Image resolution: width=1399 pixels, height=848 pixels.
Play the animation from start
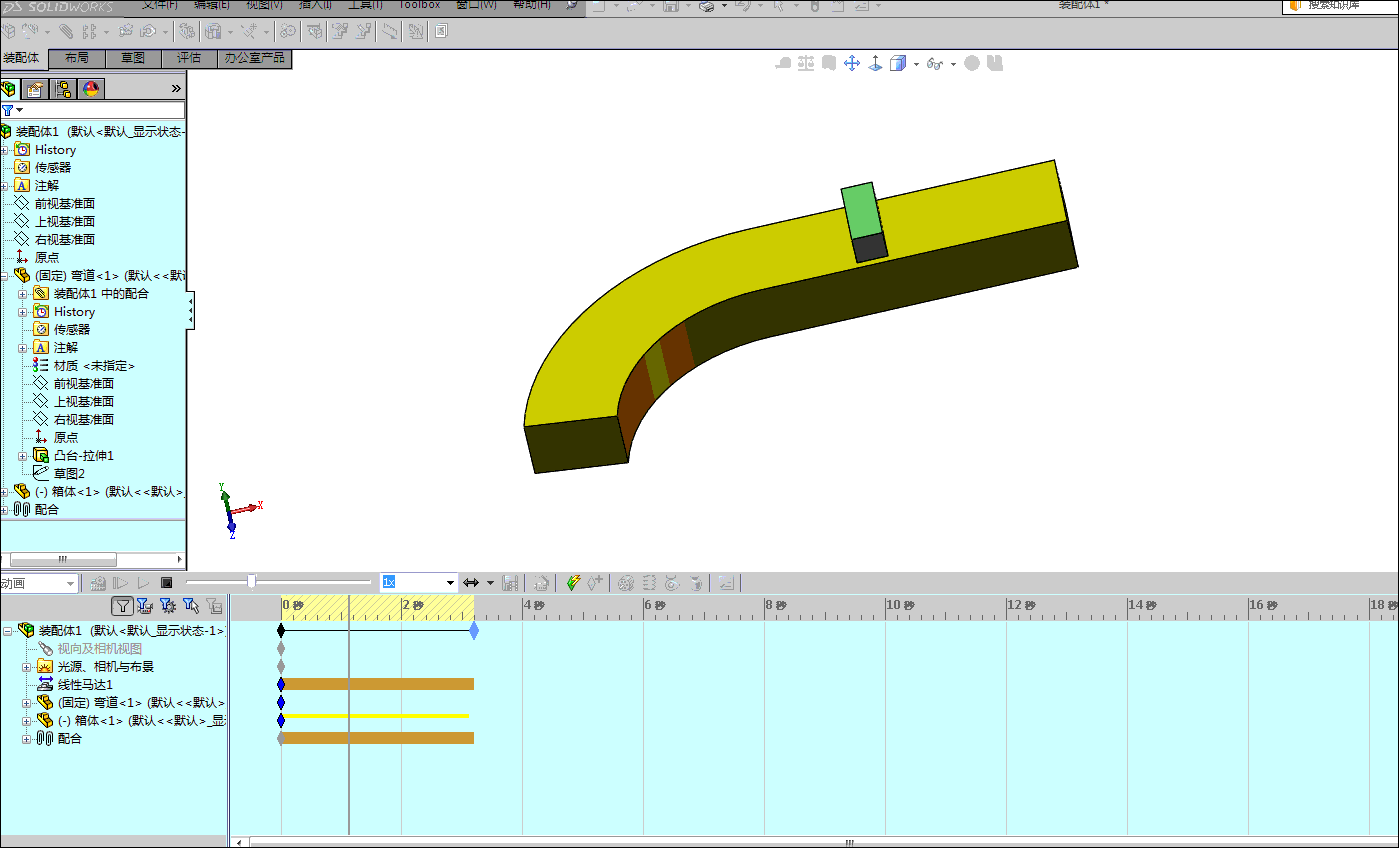[120, 582]
